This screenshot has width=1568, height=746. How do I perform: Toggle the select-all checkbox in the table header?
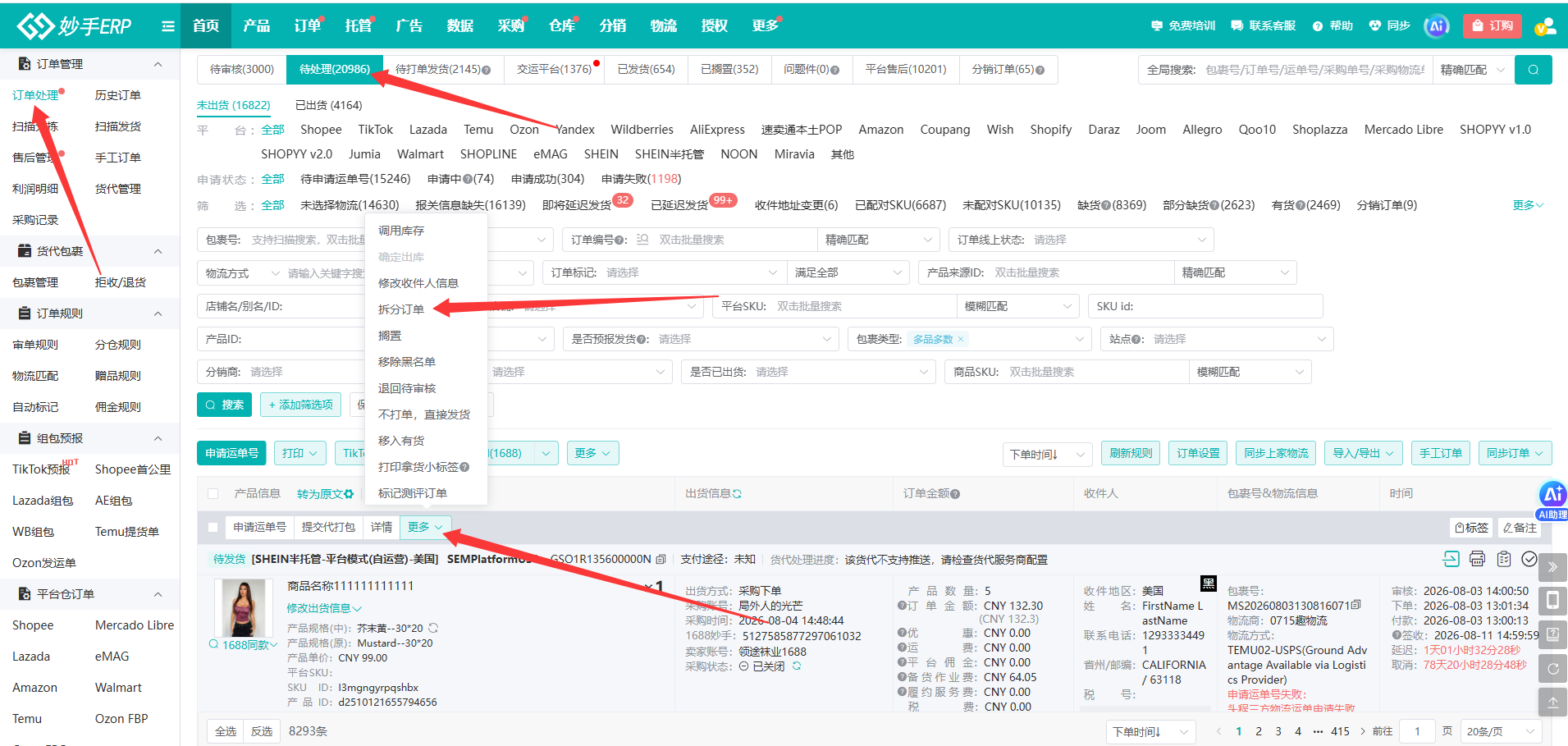(213, 494)
